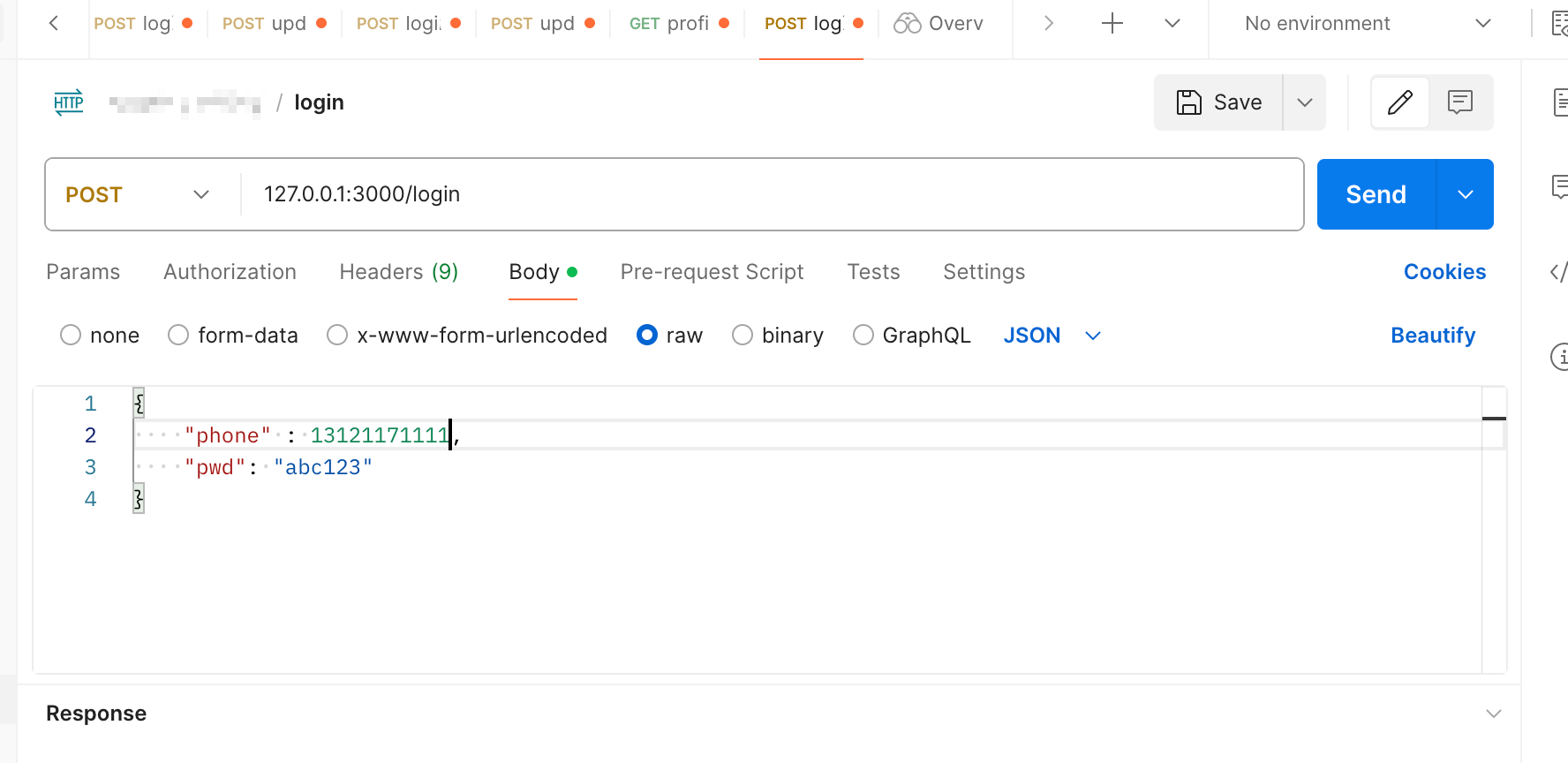
Task: Click the pencil edit icon
Action: 1399,102
